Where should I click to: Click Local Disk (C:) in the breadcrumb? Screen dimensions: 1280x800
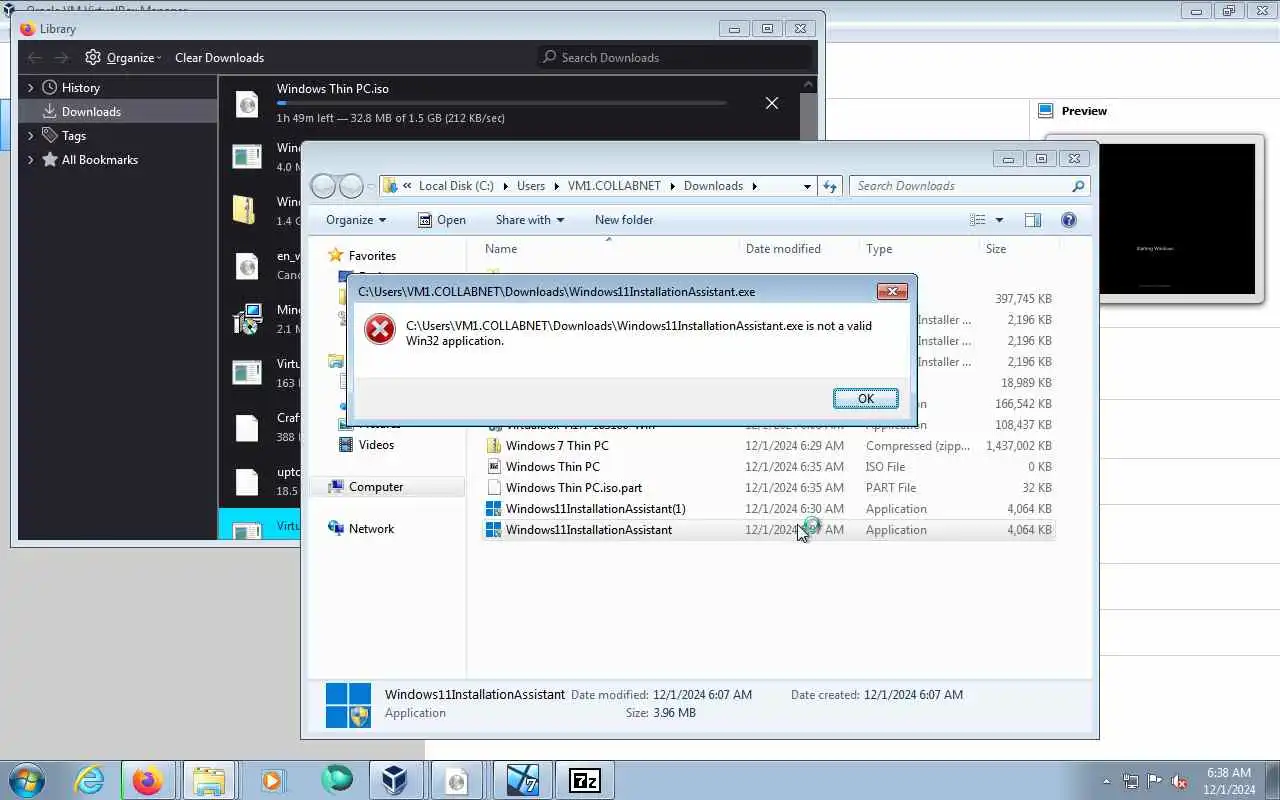tap(456, 186)
